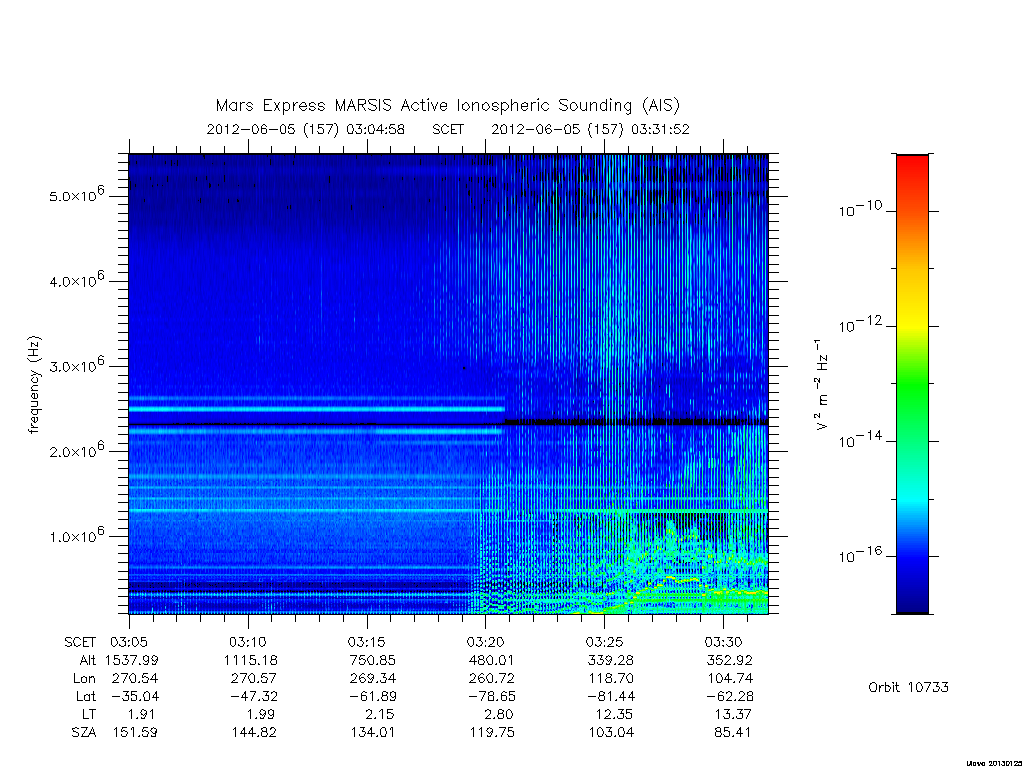Screen dimensions: 1024x768
Task: Click altitude value "750.85"
Action: (372, 660)
